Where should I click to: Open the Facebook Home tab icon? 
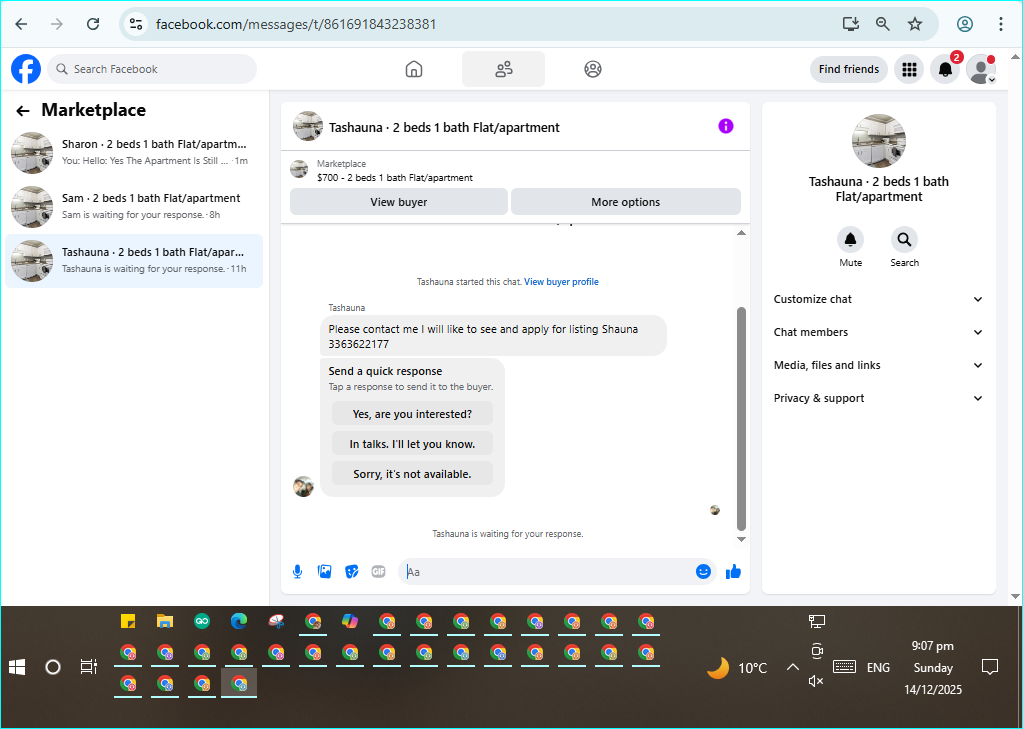click(414, 69)
